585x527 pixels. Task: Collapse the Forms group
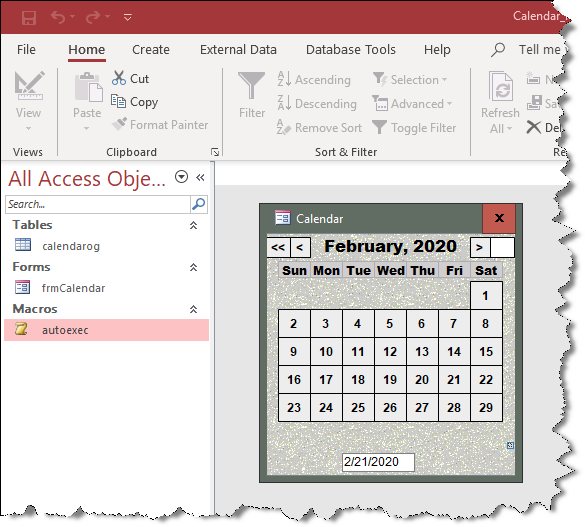coord(193,267)
